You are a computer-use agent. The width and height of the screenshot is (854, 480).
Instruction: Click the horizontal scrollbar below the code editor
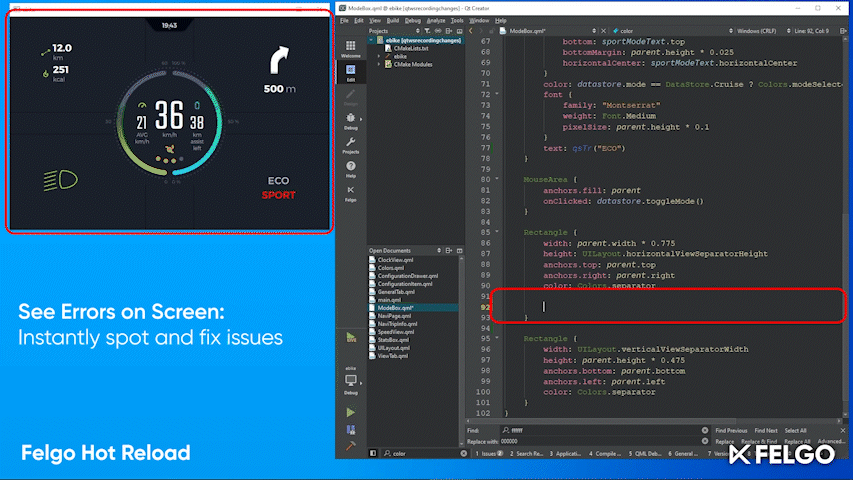coord(650,421)
